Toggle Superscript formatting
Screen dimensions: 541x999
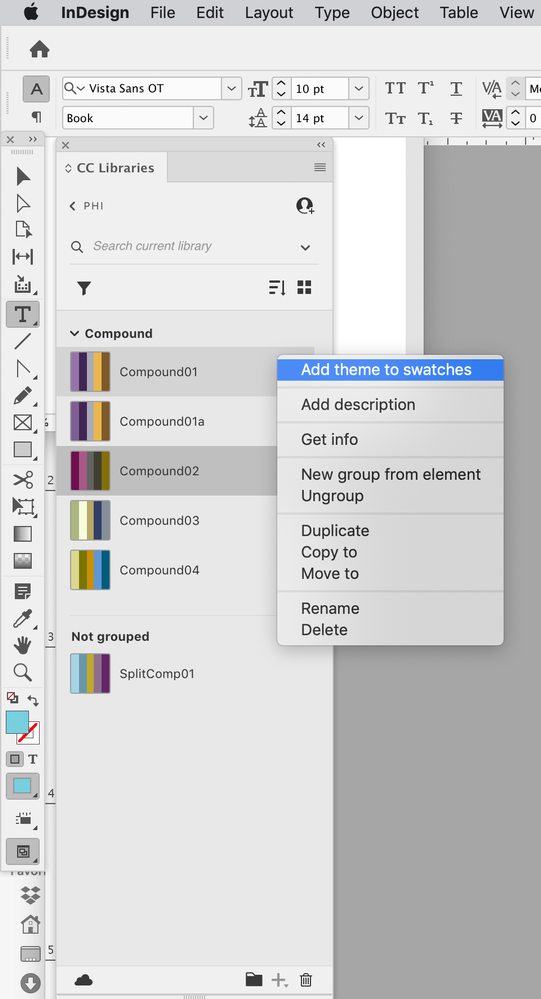426,89
